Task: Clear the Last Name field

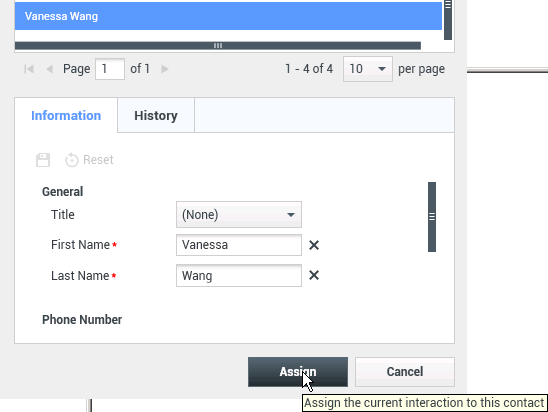Action: [x=314, y=275]
